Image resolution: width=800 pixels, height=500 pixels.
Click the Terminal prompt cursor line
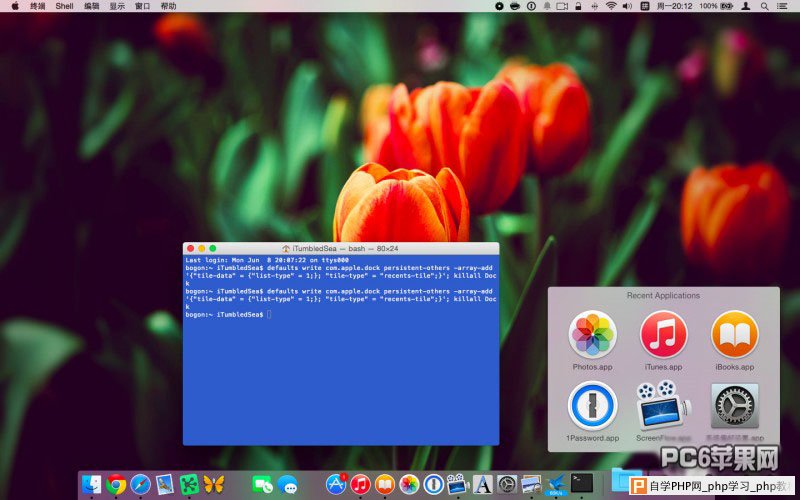pos(269,314)
